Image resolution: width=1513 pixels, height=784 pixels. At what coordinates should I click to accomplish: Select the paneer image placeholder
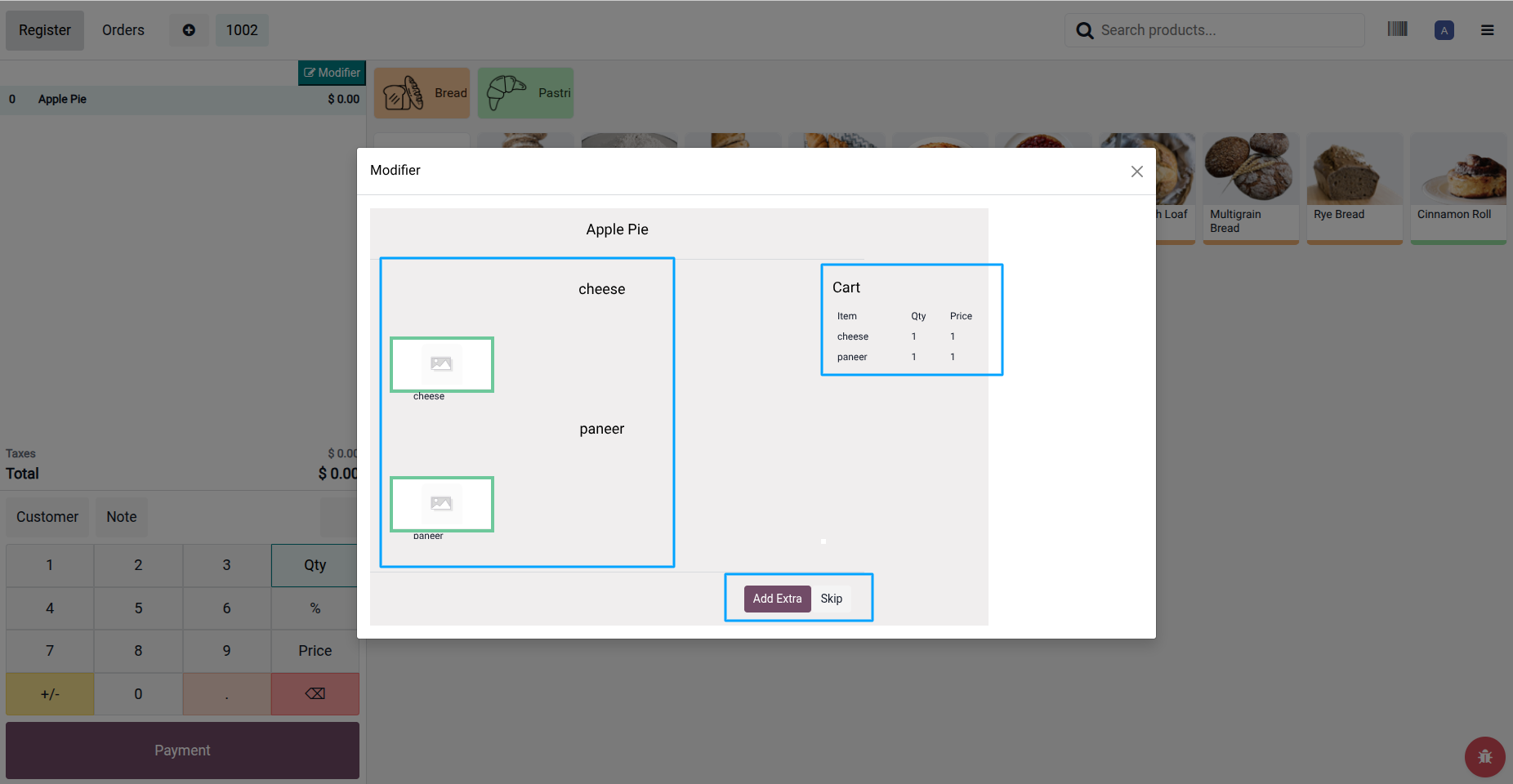[x=441, y=504]
